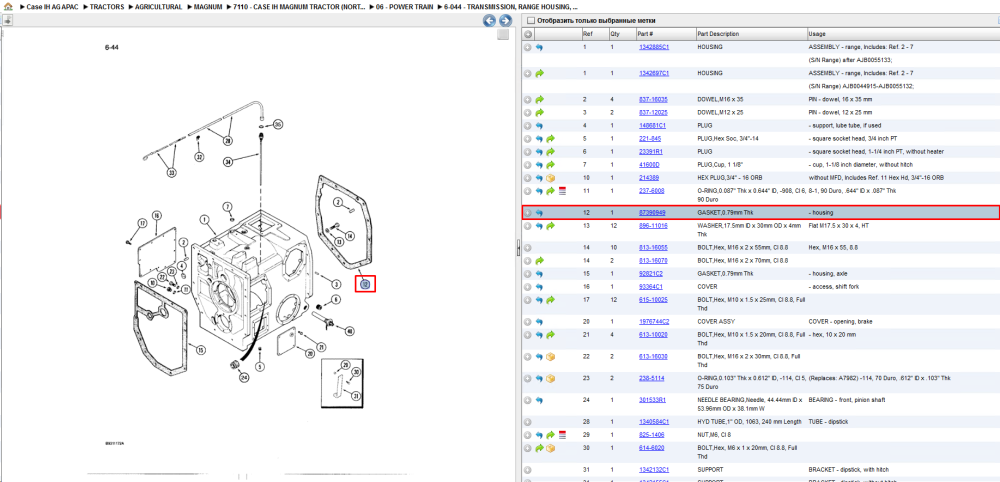Select highlighted callout 12 in diagram

coord(365,284)
